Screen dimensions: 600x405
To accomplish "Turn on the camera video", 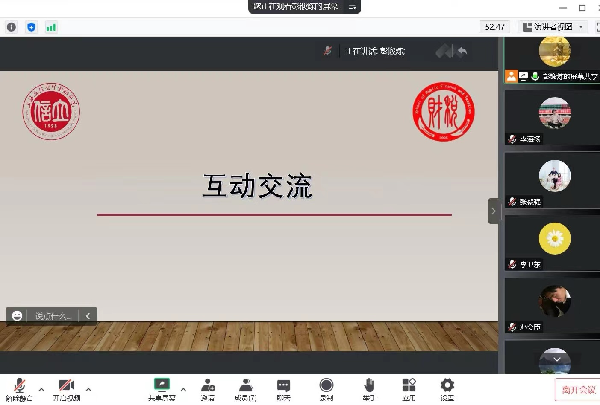I will click(x=66, y=387).
